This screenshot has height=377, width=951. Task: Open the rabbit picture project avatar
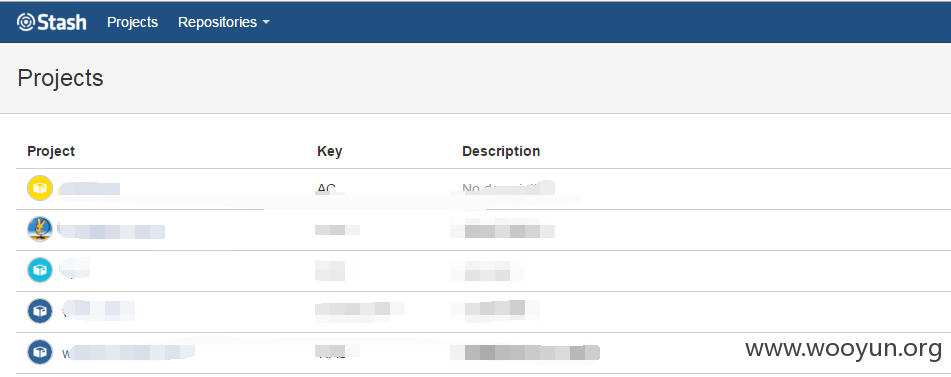click(40, 229)
